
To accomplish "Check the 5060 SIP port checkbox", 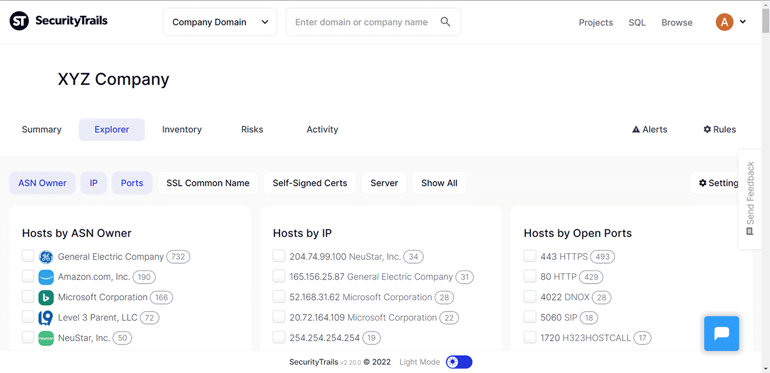I will click(x=530, y=317).
